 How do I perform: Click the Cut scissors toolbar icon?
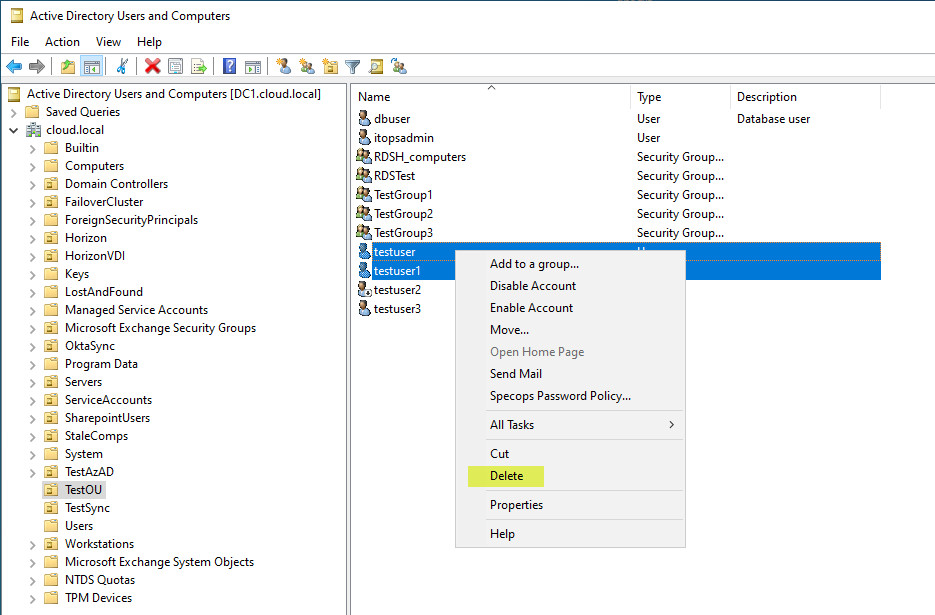click(x=122, y=66)
